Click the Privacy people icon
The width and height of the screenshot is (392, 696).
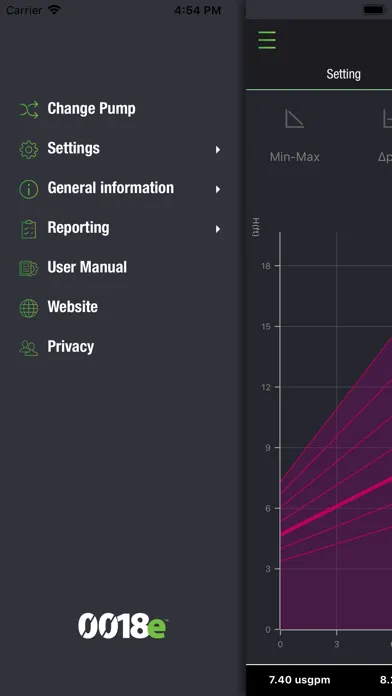[x=29, y=348]
